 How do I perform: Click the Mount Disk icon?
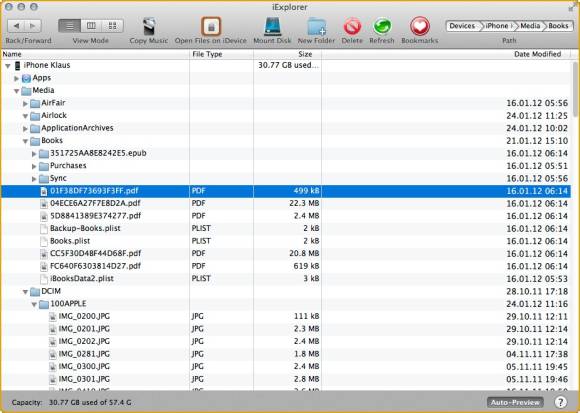tap(273, 27)
